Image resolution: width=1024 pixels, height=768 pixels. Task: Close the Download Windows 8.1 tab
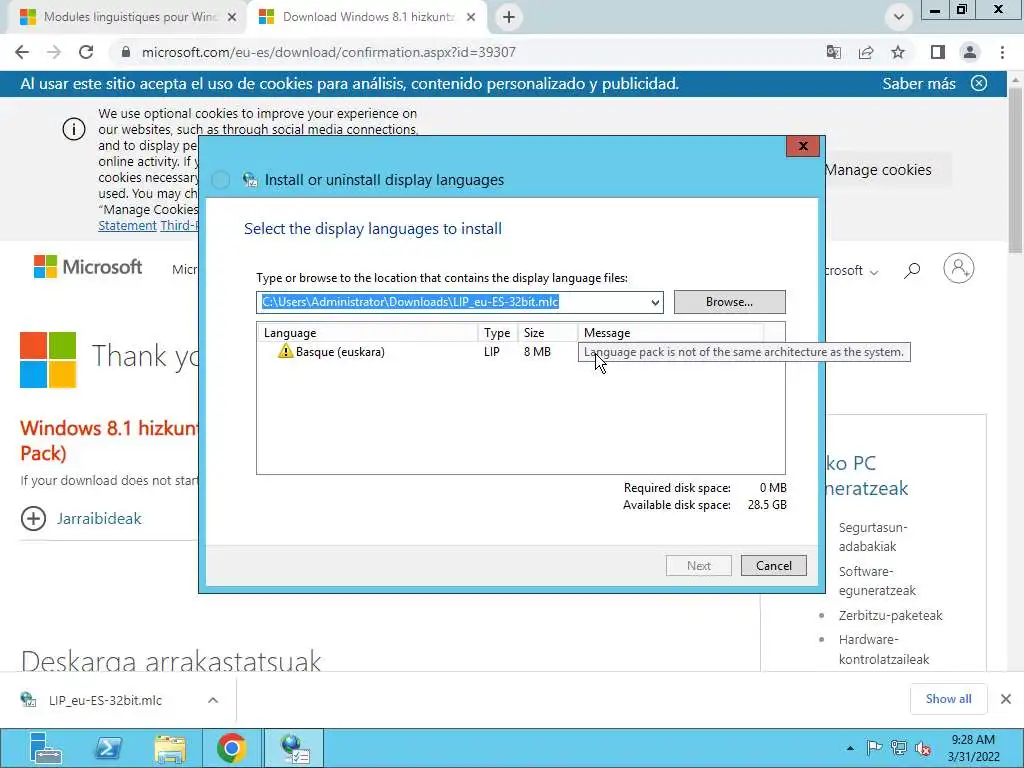(471, 18)
